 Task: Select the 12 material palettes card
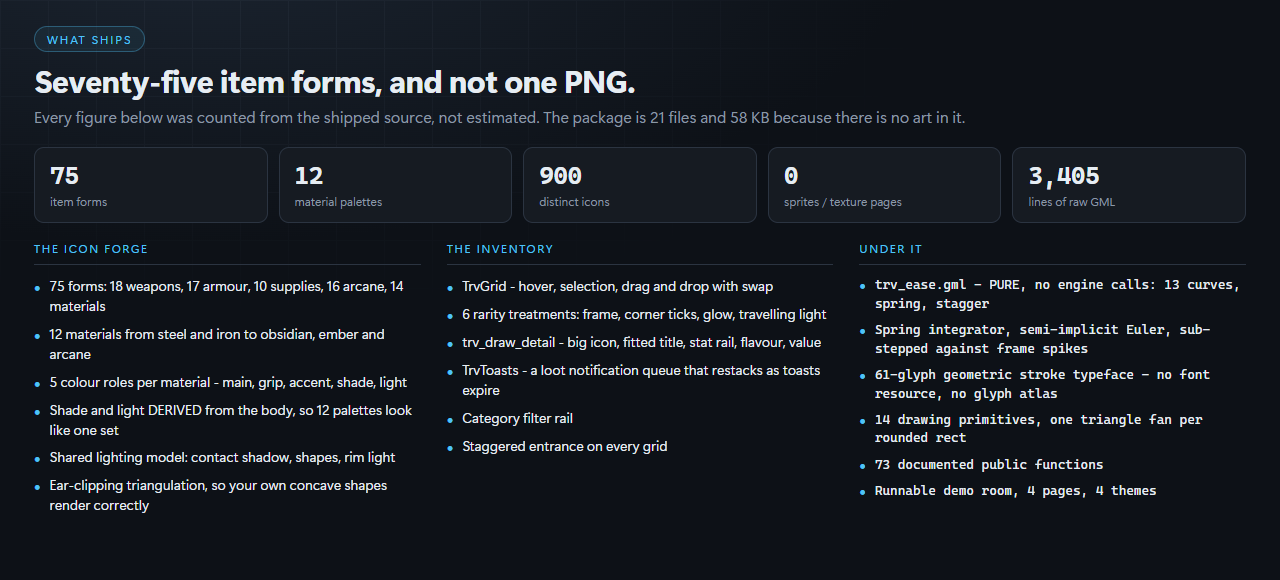tap(395, 185)
